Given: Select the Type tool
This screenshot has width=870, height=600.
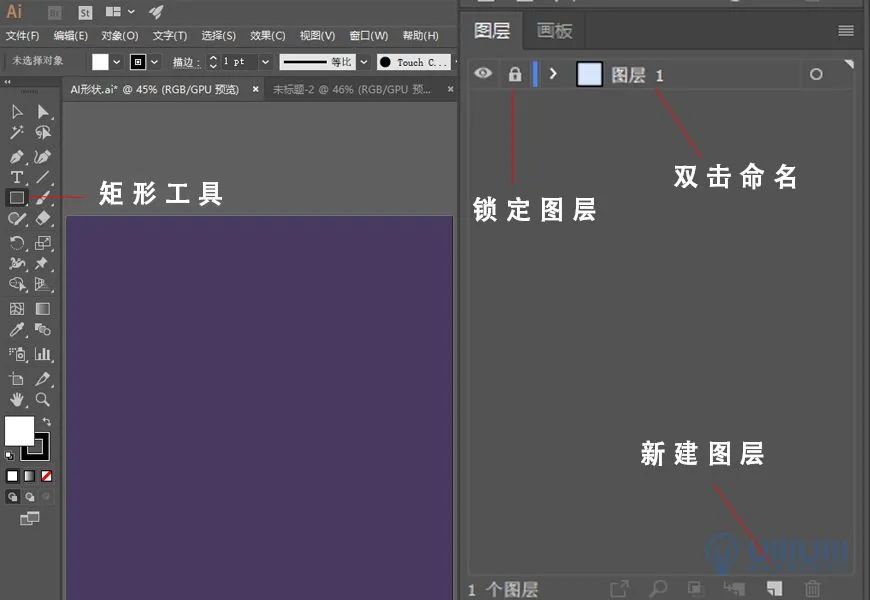Looking at the screenshot, I should click(x=16, y=177).
